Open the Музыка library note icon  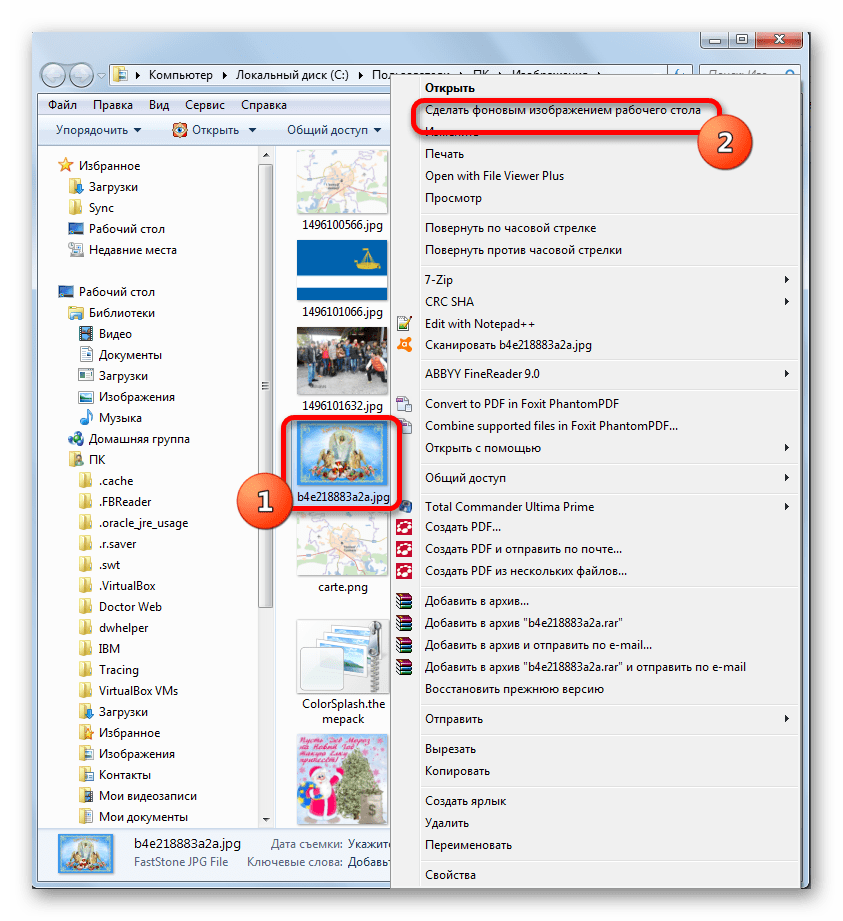pyautogui.click(x=86, y=418)
